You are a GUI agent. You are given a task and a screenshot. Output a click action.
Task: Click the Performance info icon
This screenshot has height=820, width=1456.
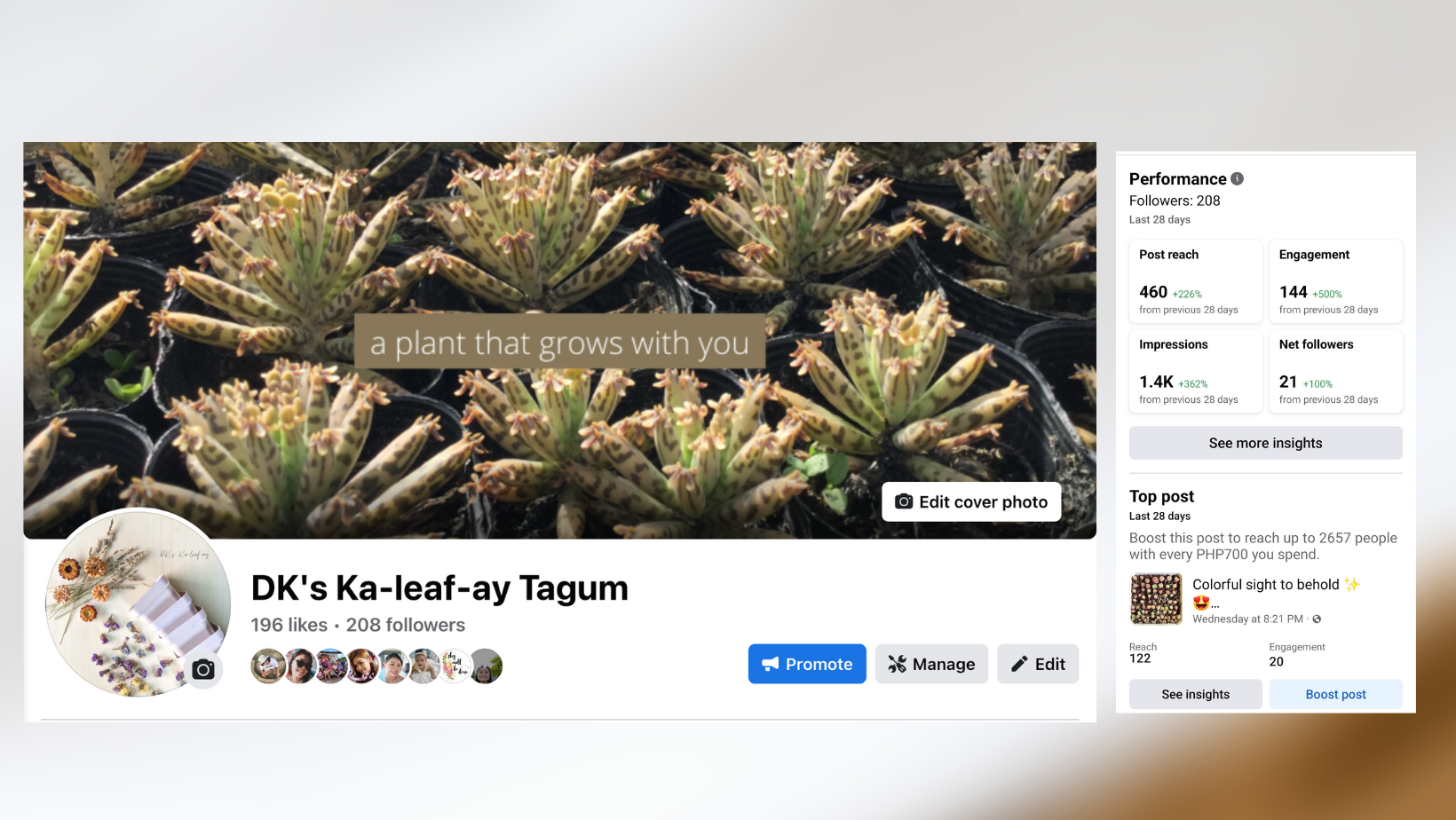1237,178
